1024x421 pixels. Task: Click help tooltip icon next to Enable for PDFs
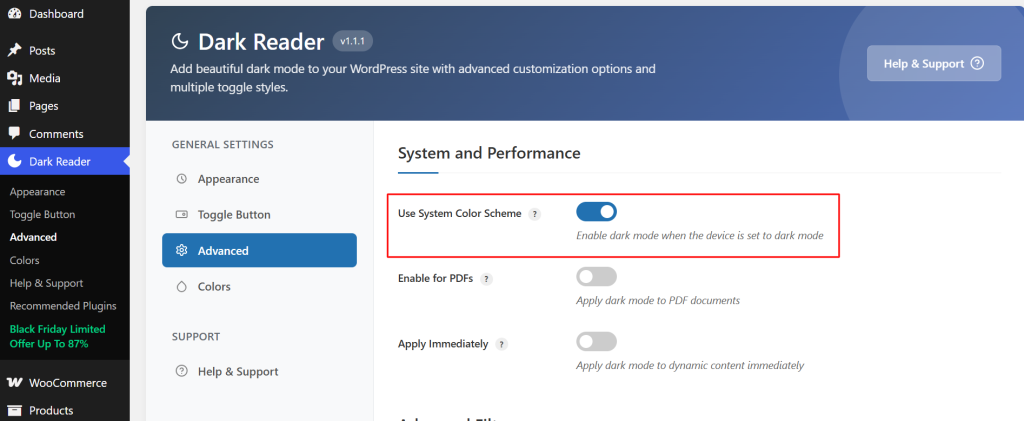click(486, 279)
